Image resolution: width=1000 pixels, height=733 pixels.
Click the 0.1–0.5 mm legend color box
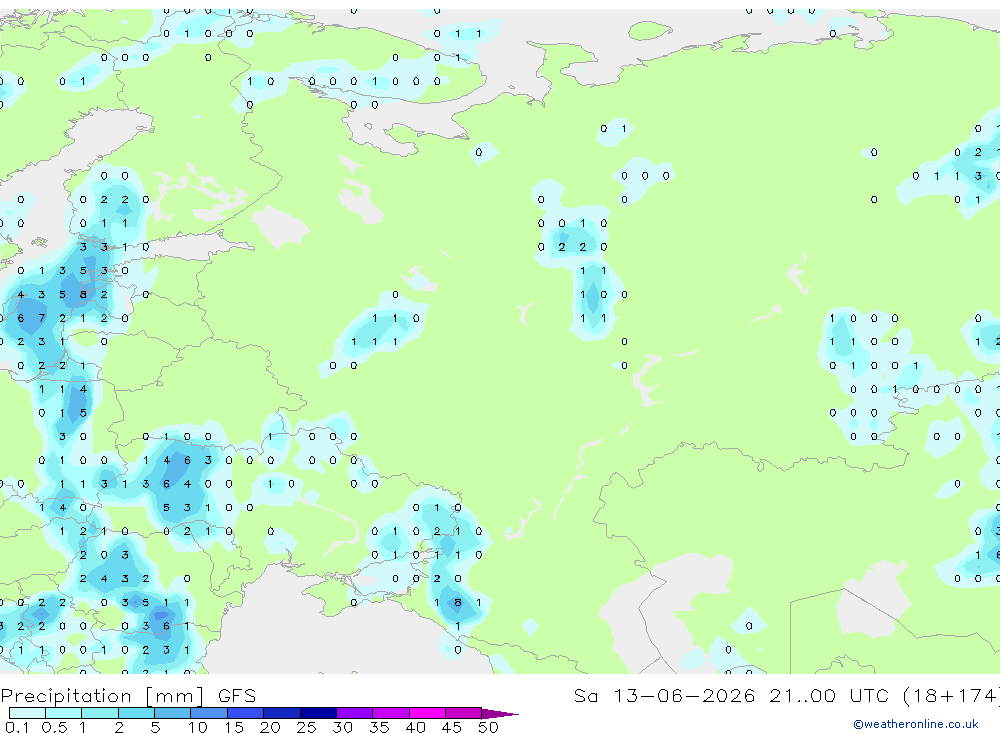coord(27,713)
